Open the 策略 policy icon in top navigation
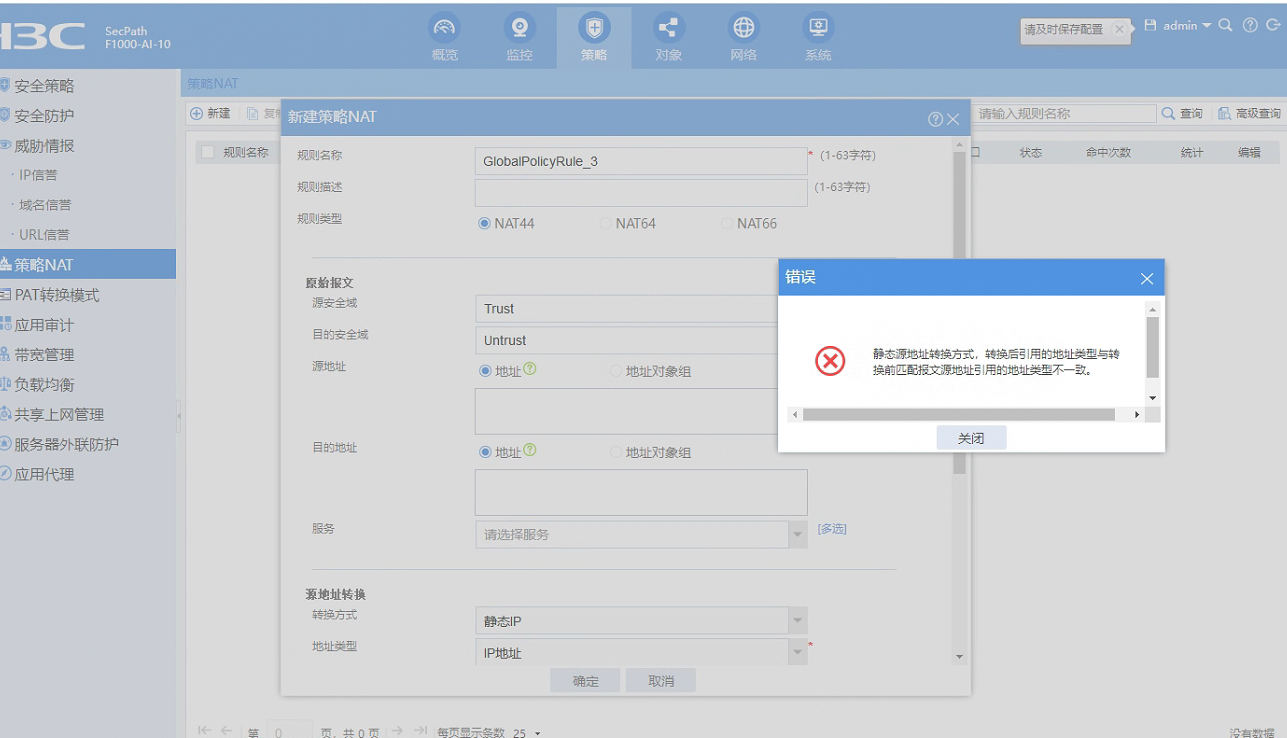The height and width of the screenshot is (738, 1287). [x=594, y=27]
